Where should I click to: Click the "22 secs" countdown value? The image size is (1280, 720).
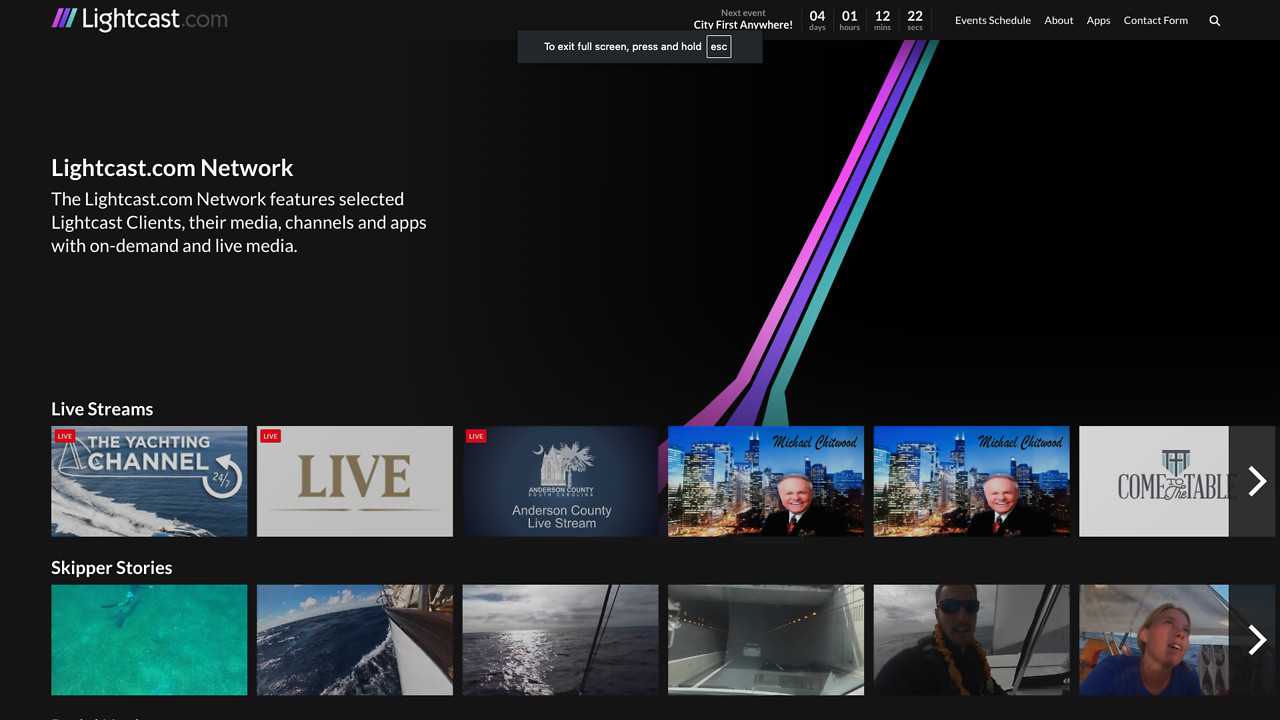coord(915,20)
